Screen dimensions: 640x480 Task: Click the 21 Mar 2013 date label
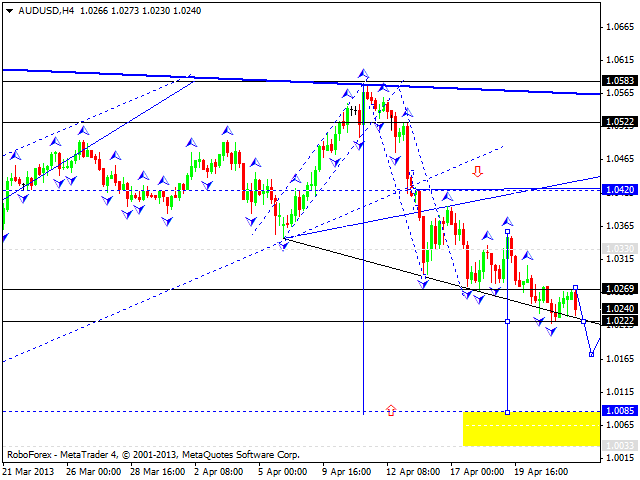pos(27,471)
